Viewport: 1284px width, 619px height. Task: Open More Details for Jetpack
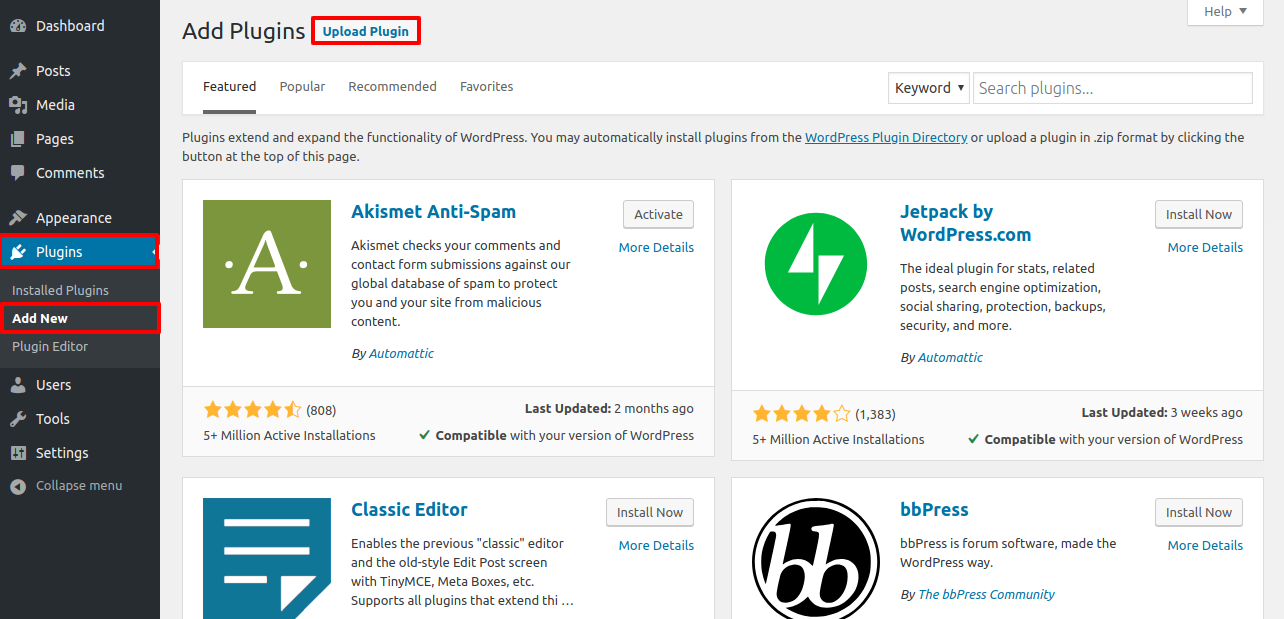1205,247
